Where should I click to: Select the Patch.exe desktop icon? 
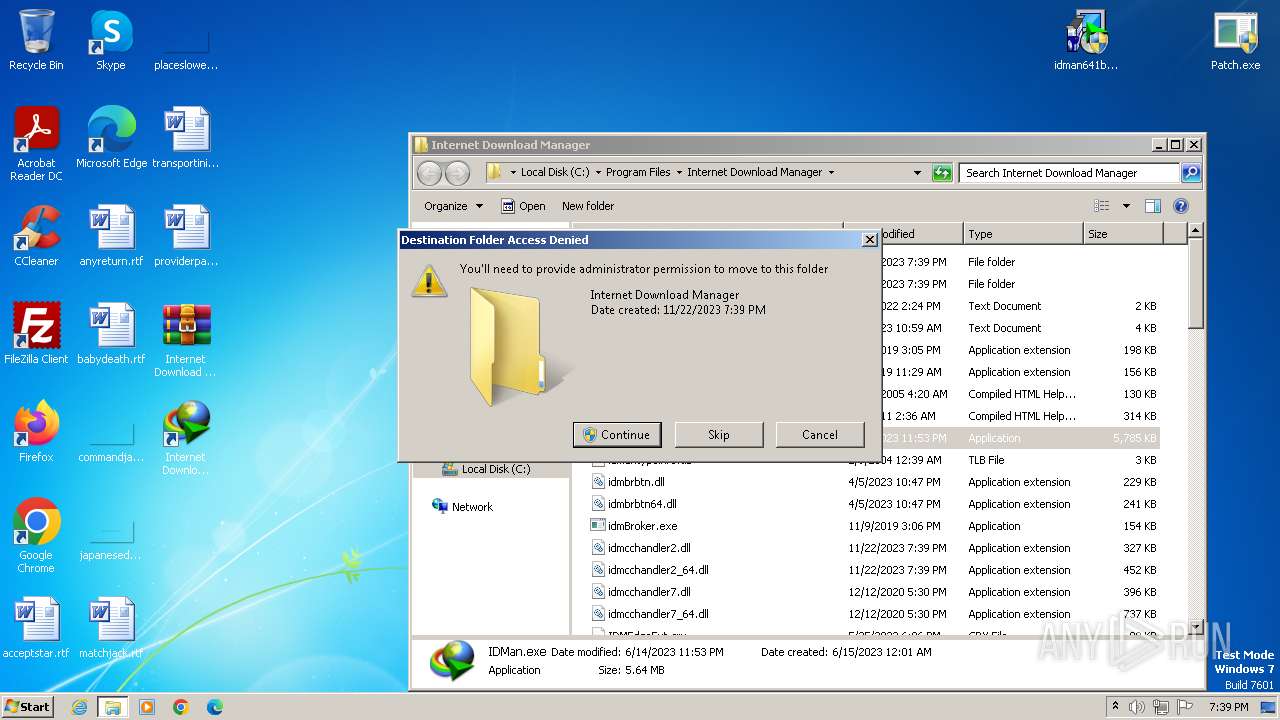(1235, 40)
